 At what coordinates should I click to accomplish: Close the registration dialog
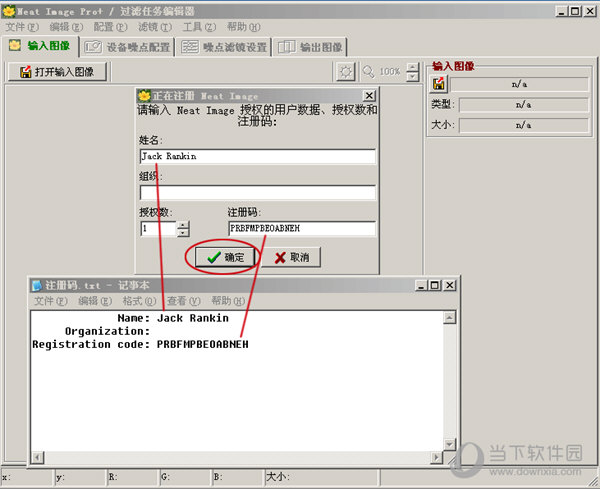click(x=369, y=96)
